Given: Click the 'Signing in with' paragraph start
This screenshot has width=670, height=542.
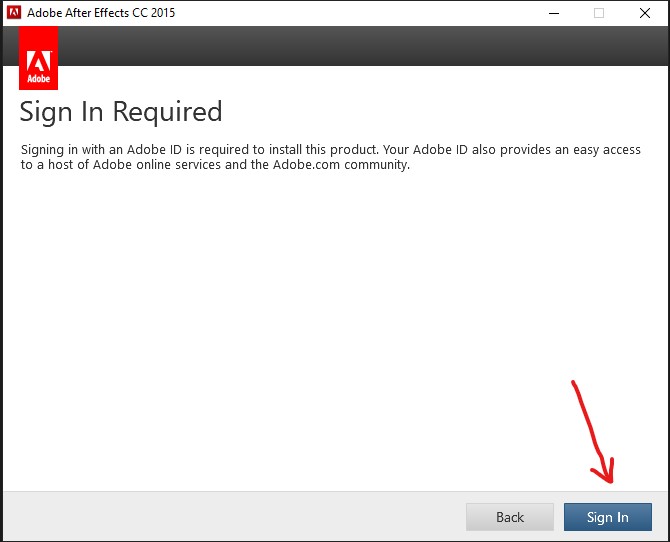Looking at the screenshot, I should (60, 150).
